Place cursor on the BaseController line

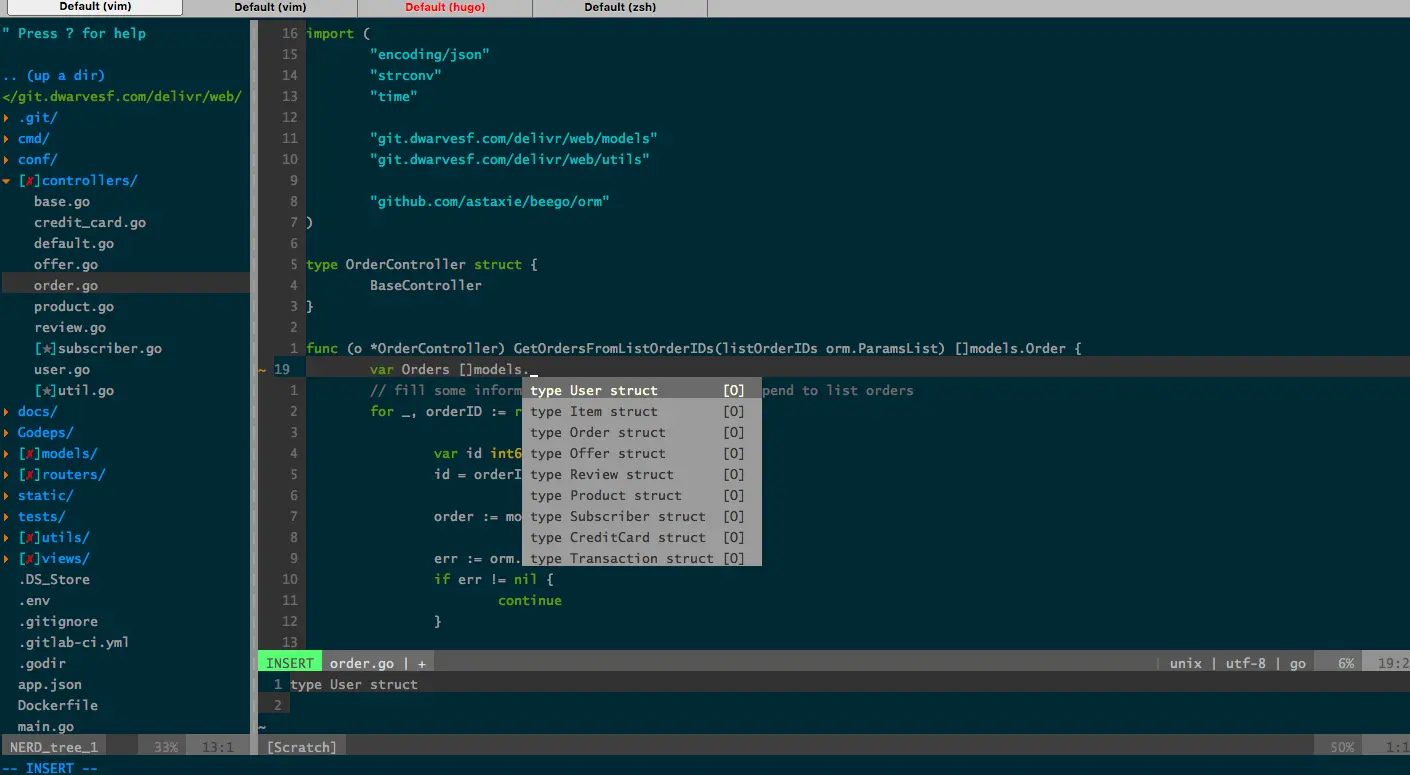[x=426, y=286]
